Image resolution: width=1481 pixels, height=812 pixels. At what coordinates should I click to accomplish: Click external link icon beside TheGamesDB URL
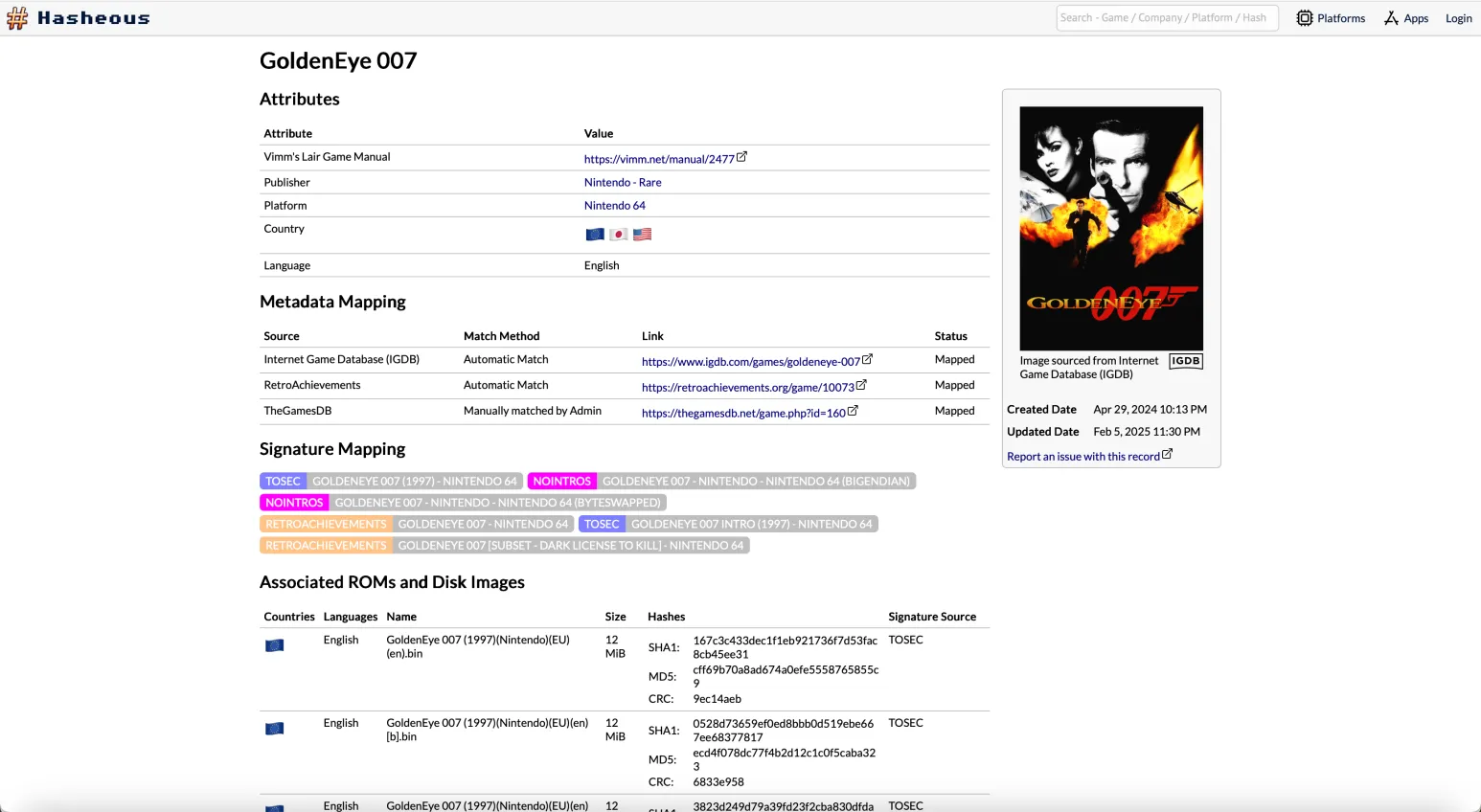[853, 411]
